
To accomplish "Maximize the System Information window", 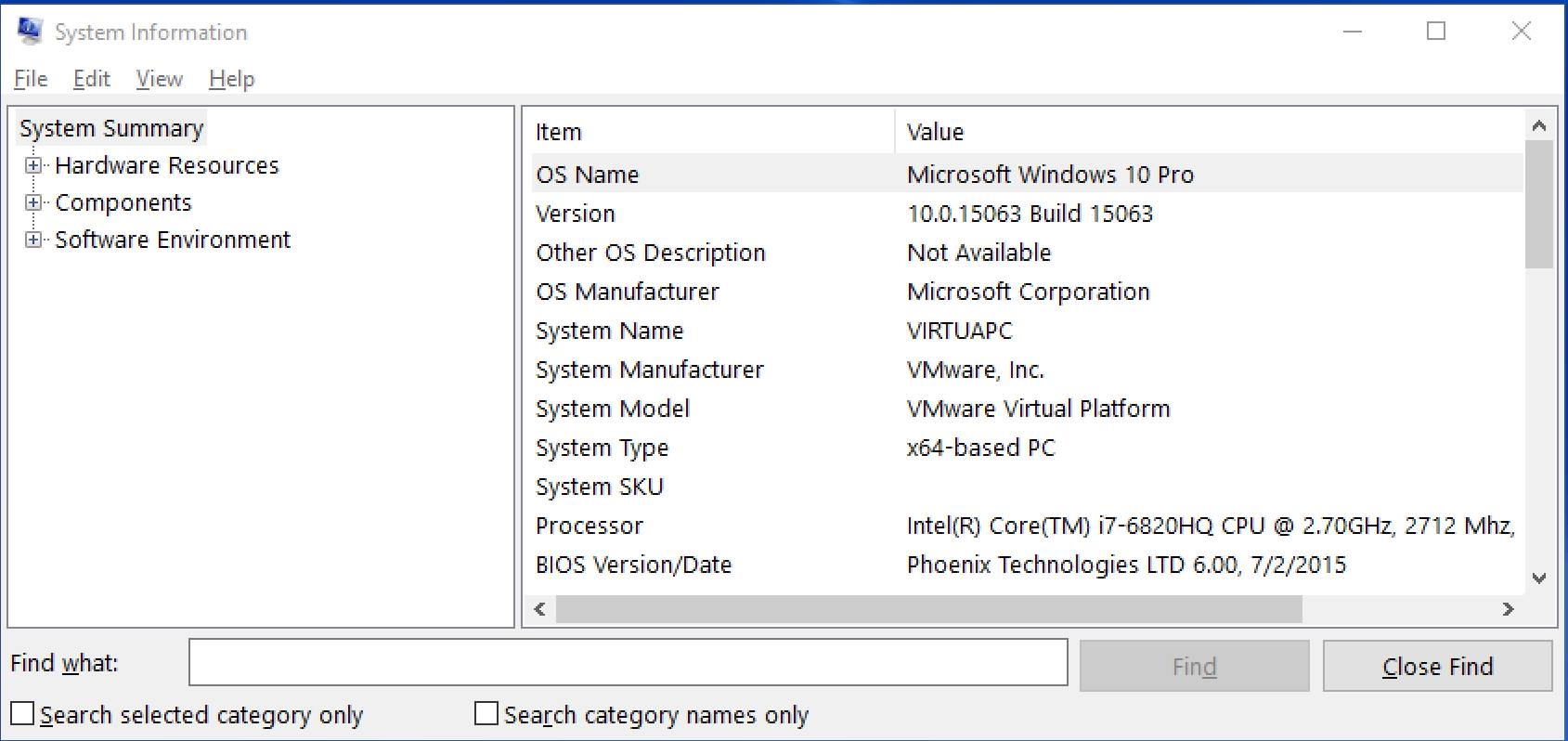I will pos(1435,32).
